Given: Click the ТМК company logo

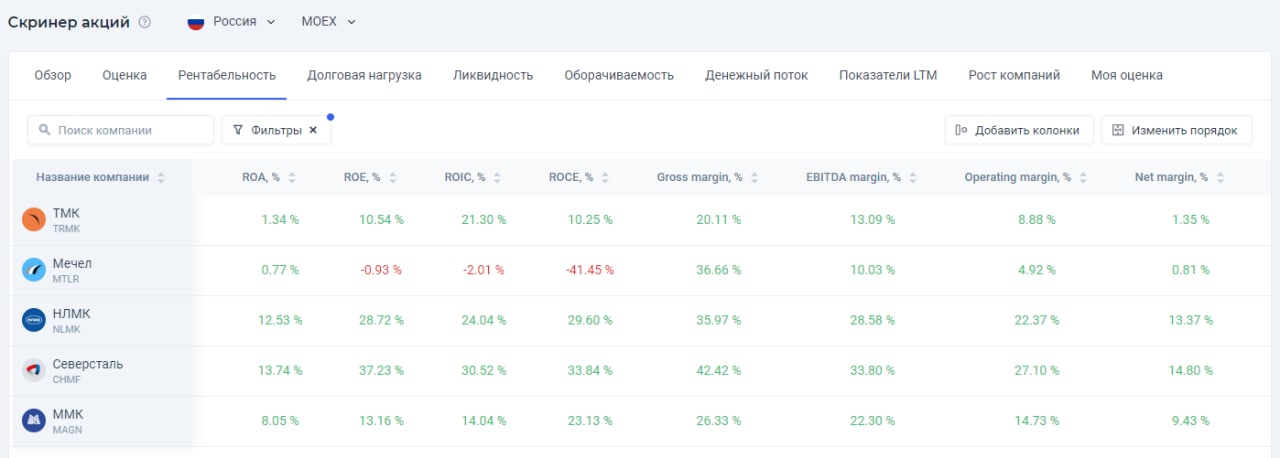Looking at the screenshot, I should coord(34,220).
